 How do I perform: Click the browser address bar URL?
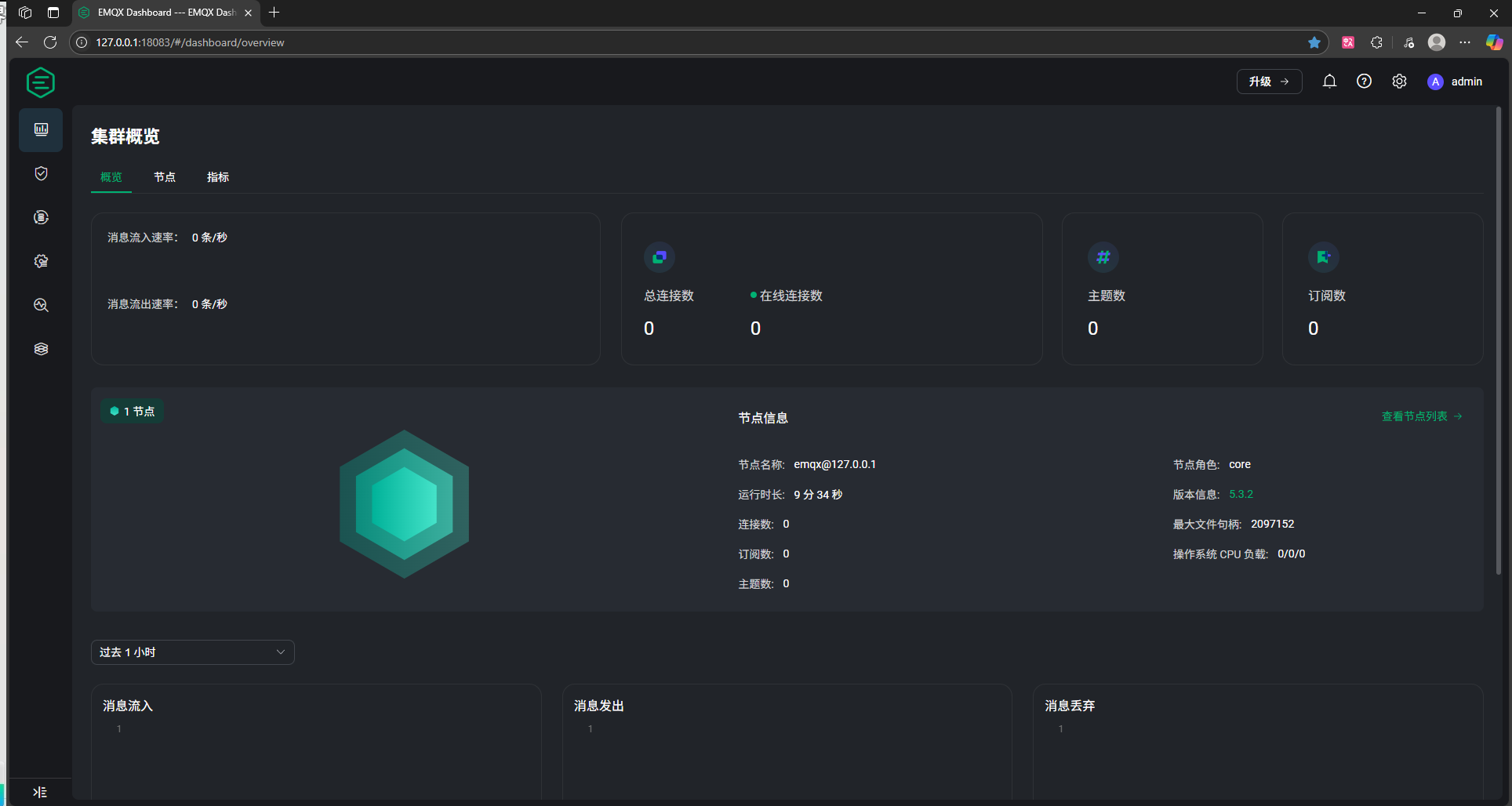point(190,42)
